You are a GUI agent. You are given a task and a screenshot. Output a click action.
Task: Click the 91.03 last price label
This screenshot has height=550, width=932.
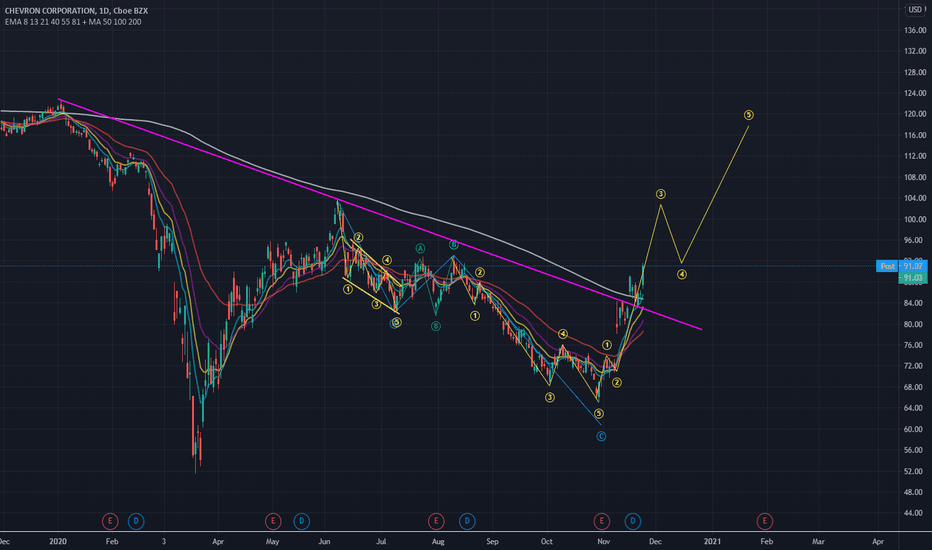[x=912, y=278]
